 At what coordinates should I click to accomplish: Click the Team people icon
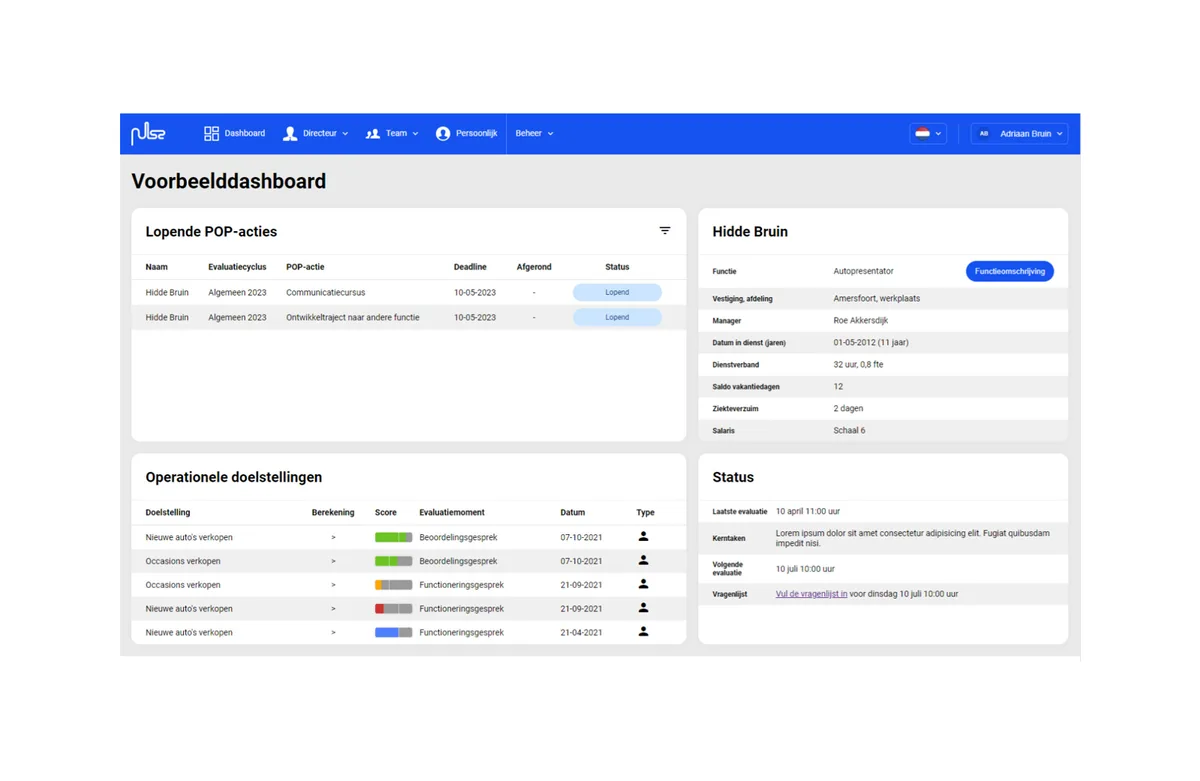[373, 134]
